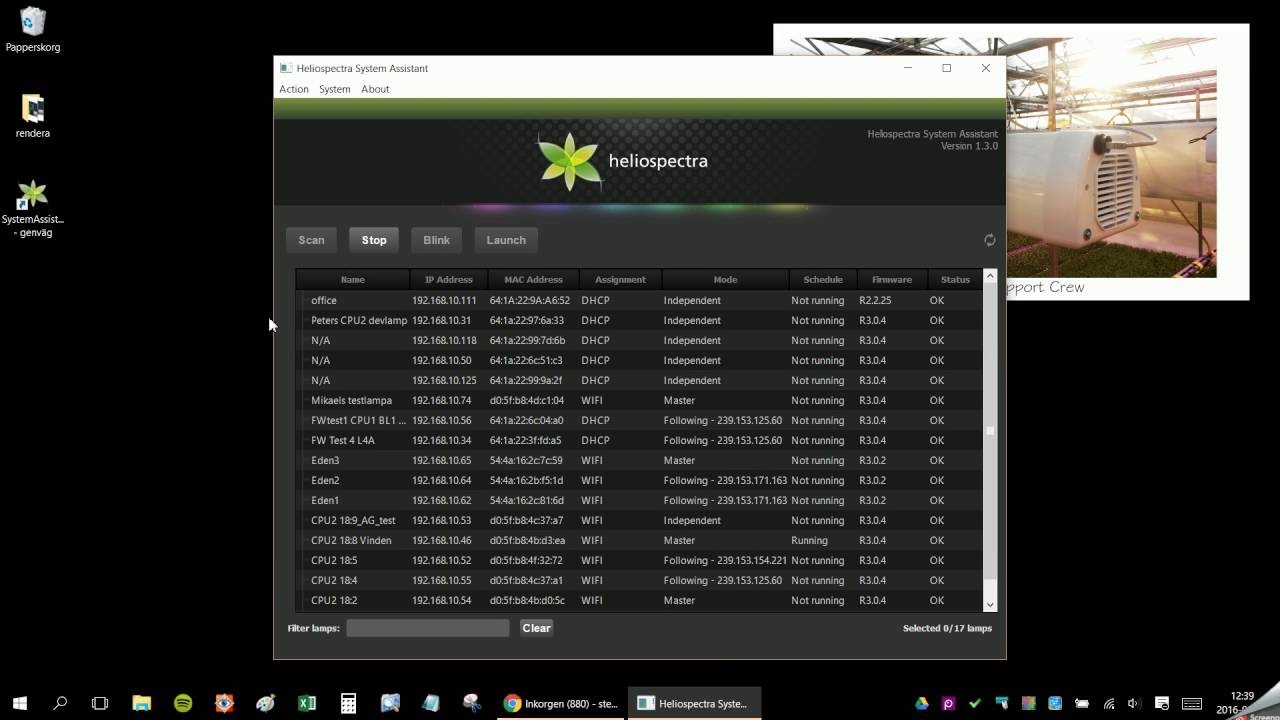Select the FW Test 4 L4A row
The width and height of the screenshot is (1280, 720).
639,440
